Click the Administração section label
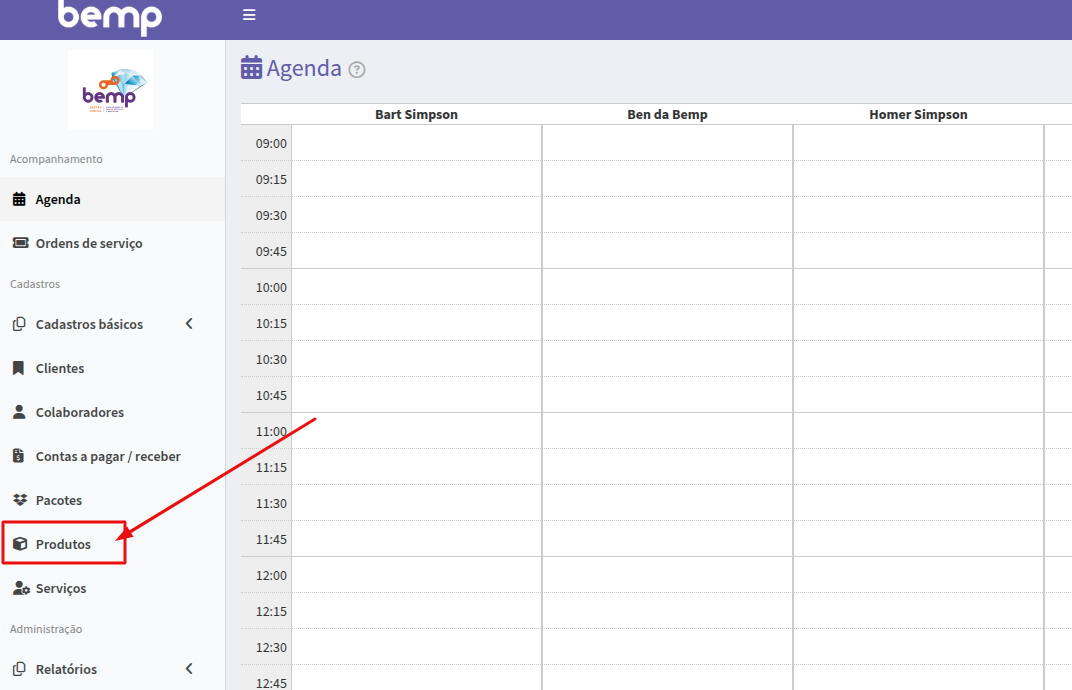 [x=46, y=629]
